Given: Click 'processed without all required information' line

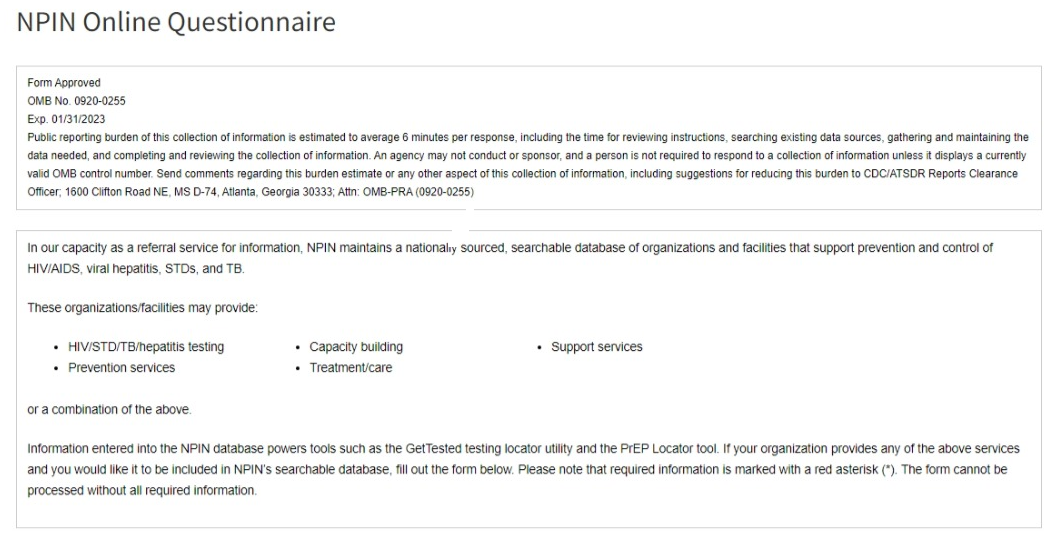Looking at the screenshot, I should (x=142, y=490).
